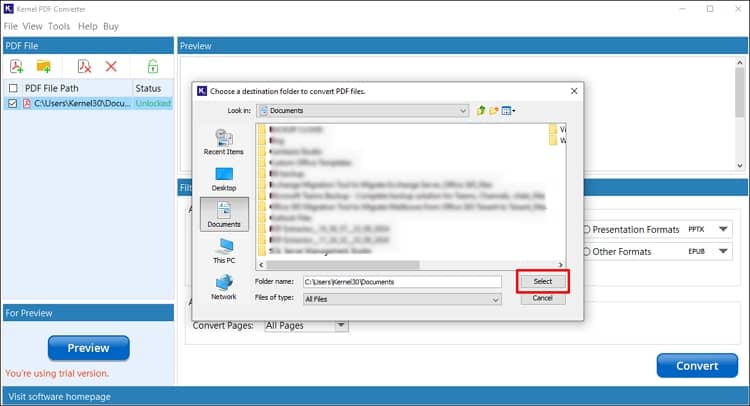750x406 pixels.
Task: Open the Convert Pages All Pages dropdown
Action: (x=306, y=326)
